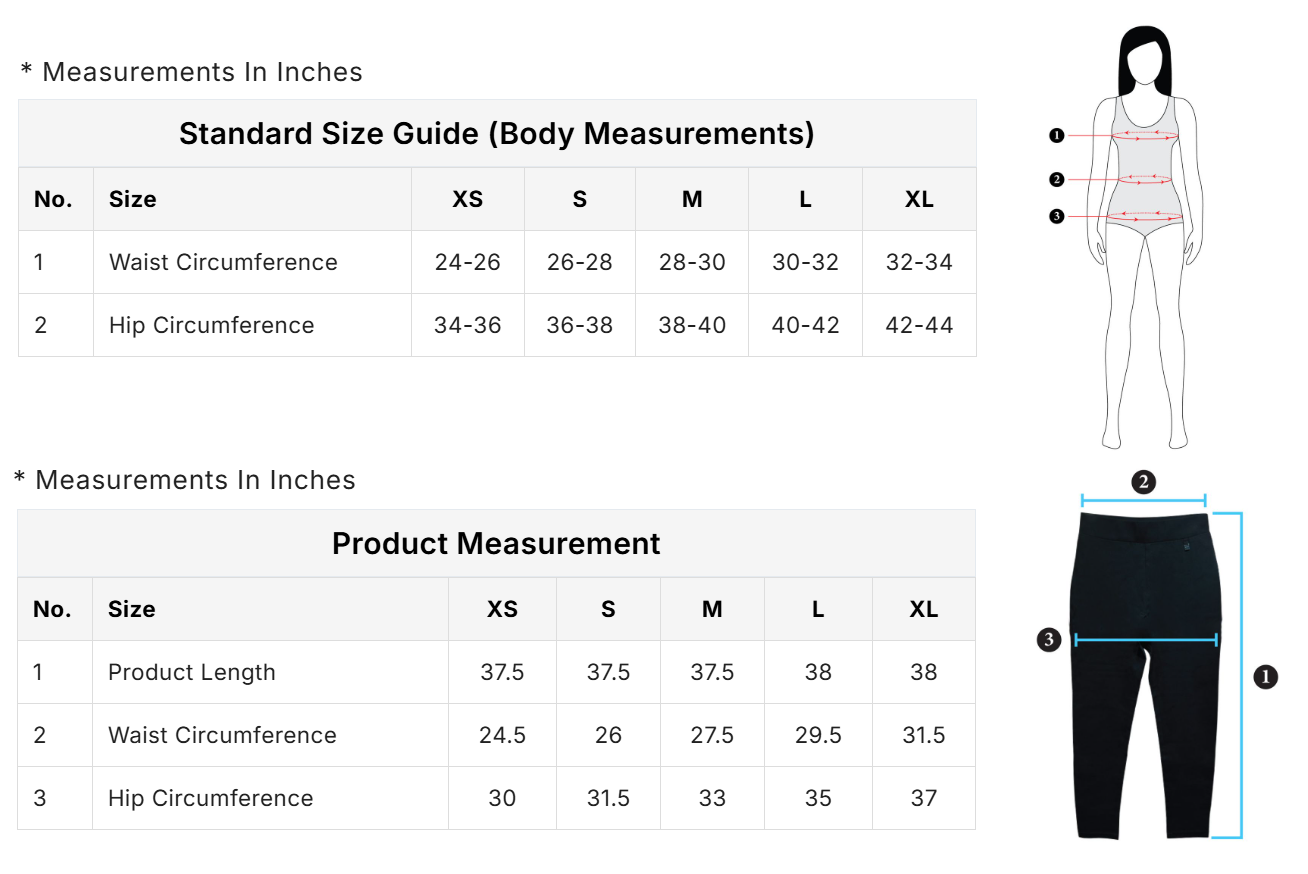1308x874 pixels.
Task: Click the "Standard Size Guide (Body Measurements)" heading
Action: pyautogui.click(x=496, y=134)
